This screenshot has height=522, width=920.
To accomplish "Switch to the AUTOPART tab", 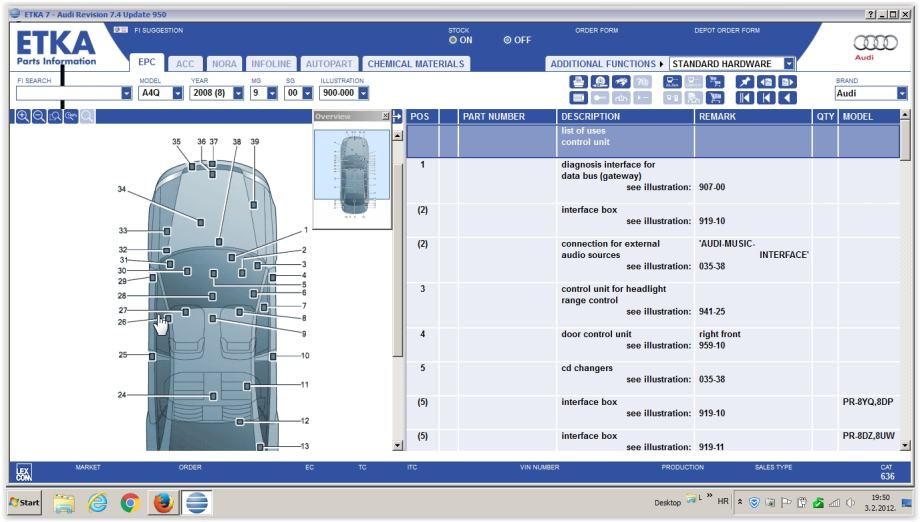I will point(329,64).
